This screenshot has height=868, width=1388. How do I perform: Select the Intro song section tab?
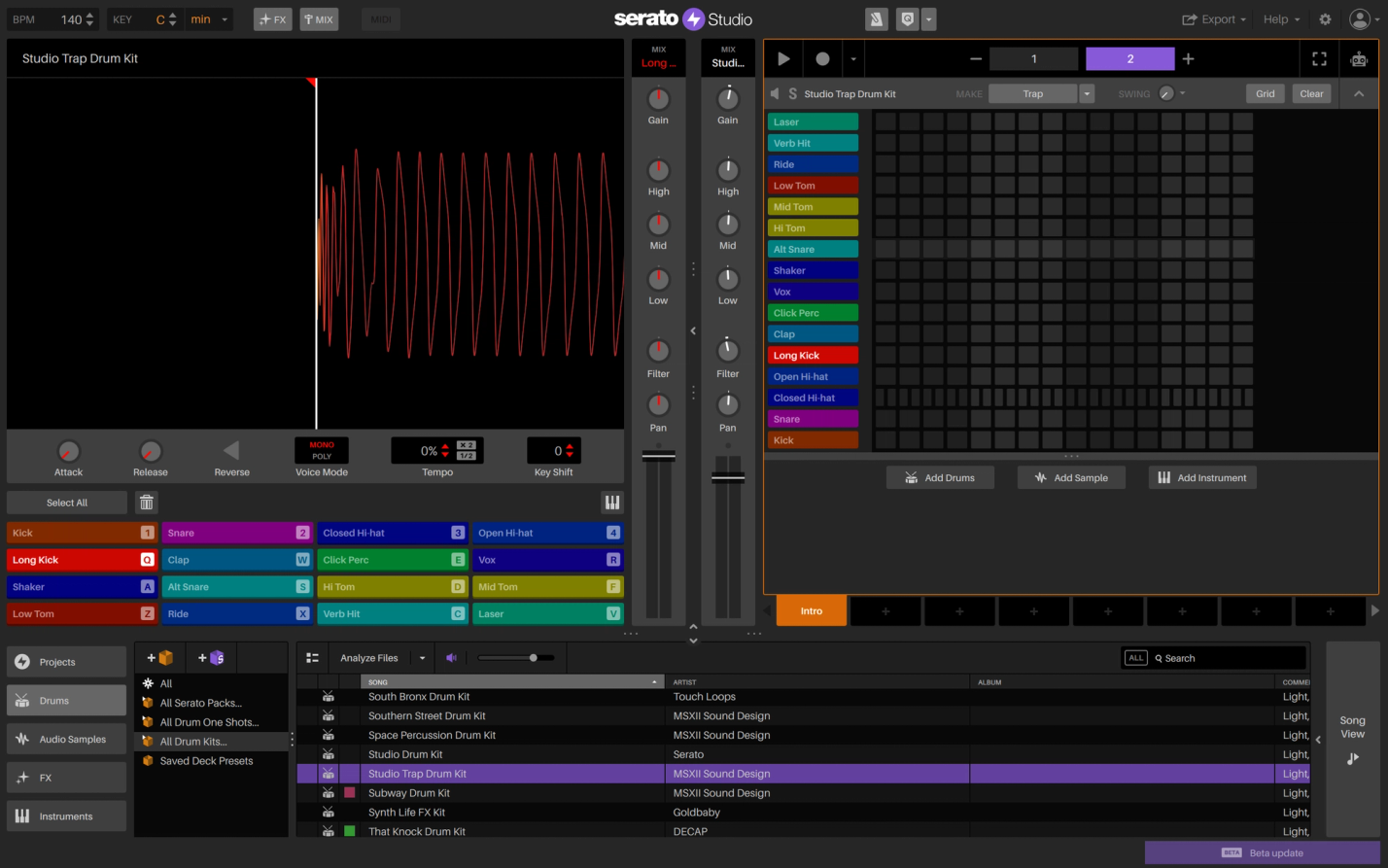tap(811, 610)
